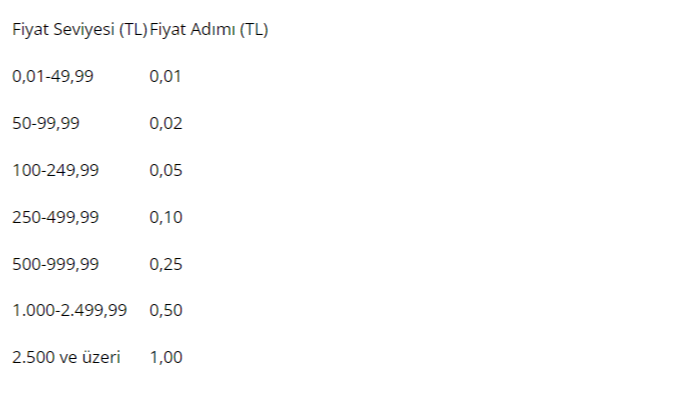Click the 0,10 price step value
The height and width of the screenshot is (406, 685).
166,217
